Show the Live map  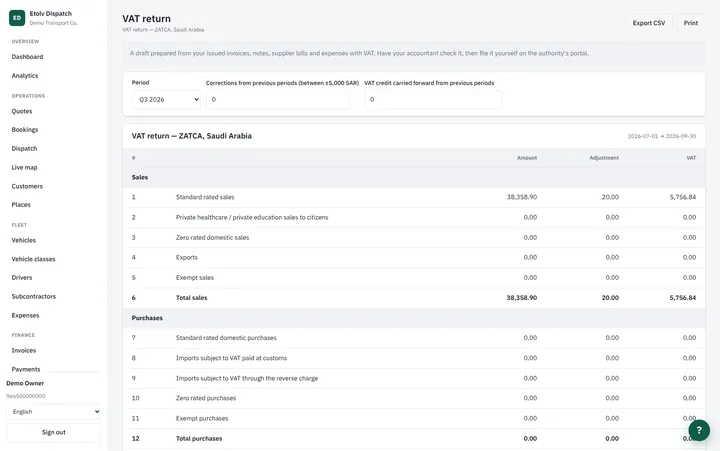[x=24, y=167]
